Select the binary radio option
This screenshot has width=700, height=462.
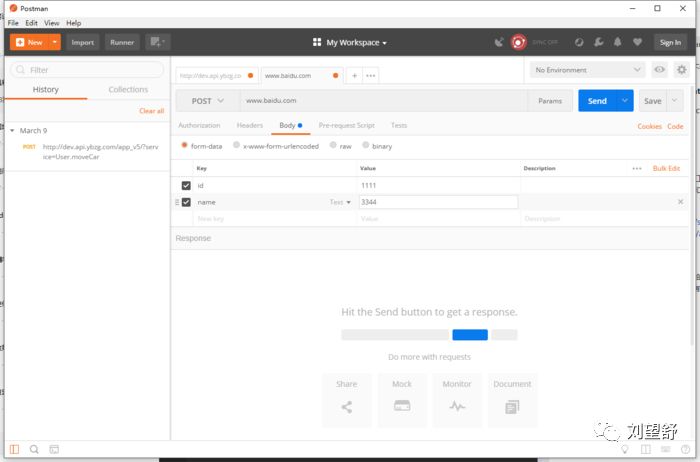click(366, 145)
